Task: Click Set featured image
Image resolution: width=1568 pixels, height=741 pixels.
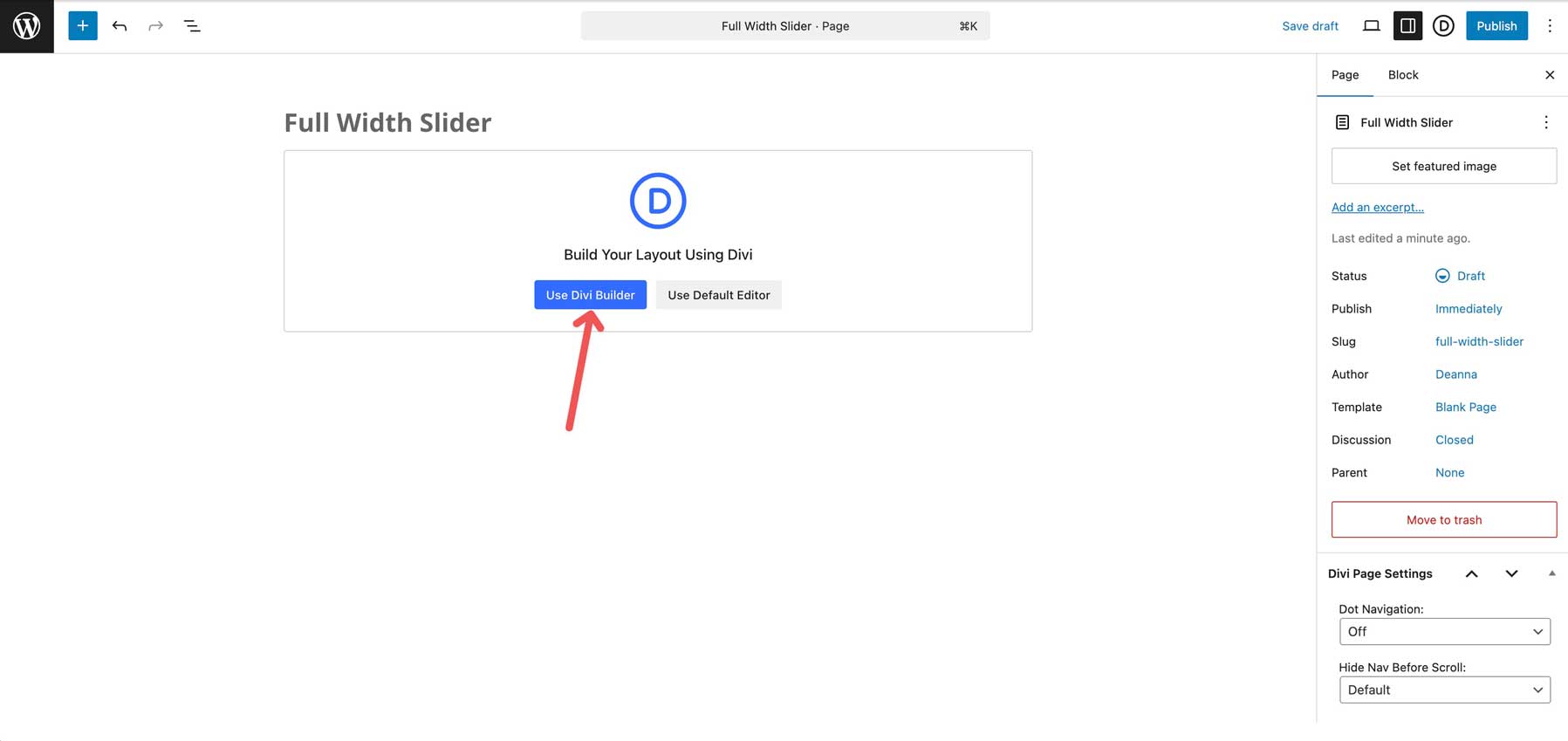Action: (1444, 166)
